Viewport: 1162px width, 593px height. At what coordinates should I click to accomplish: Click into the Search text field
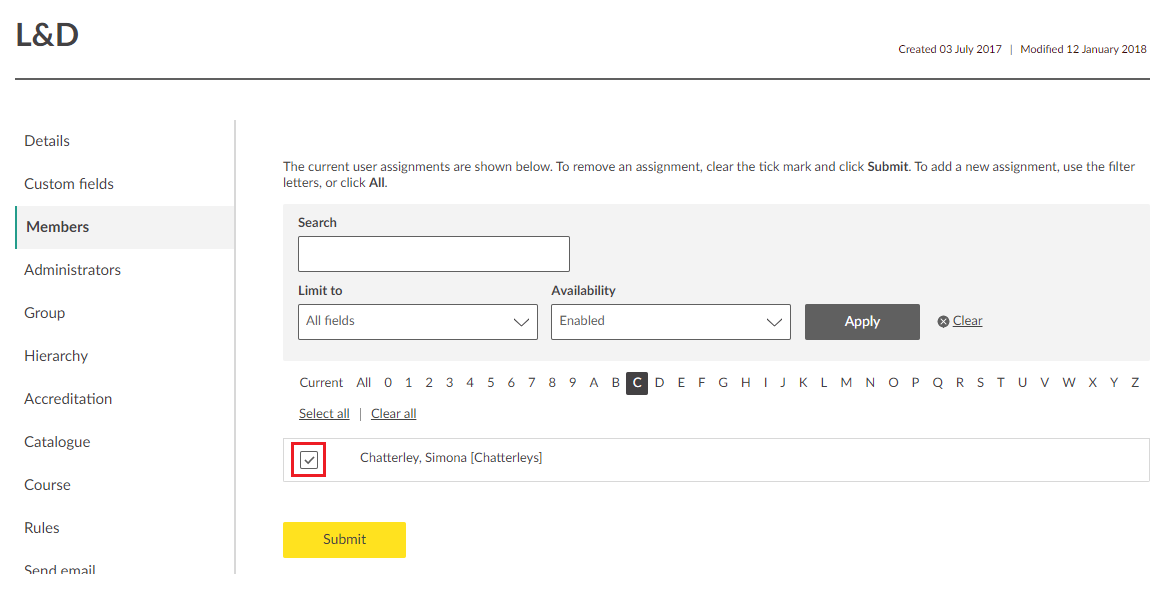[x=433, y=254]
